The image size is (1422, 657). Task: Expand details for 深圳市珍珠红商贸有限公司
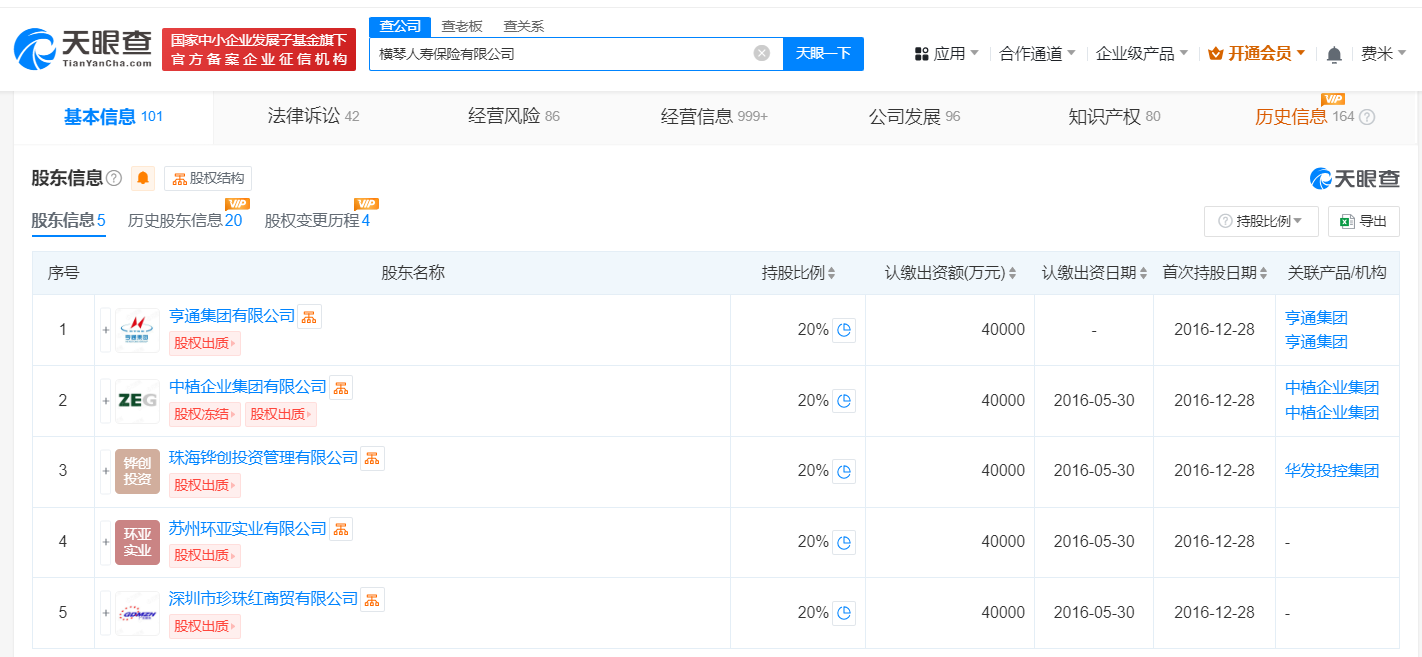[x=105, y=612]
